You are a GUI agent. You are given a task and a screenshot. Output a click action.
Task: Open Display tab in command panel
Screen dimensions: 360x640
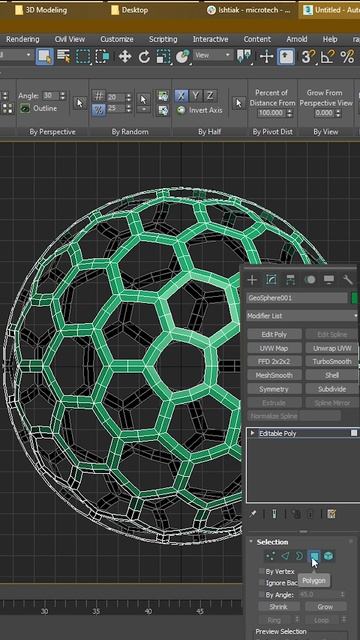point(329,280)
